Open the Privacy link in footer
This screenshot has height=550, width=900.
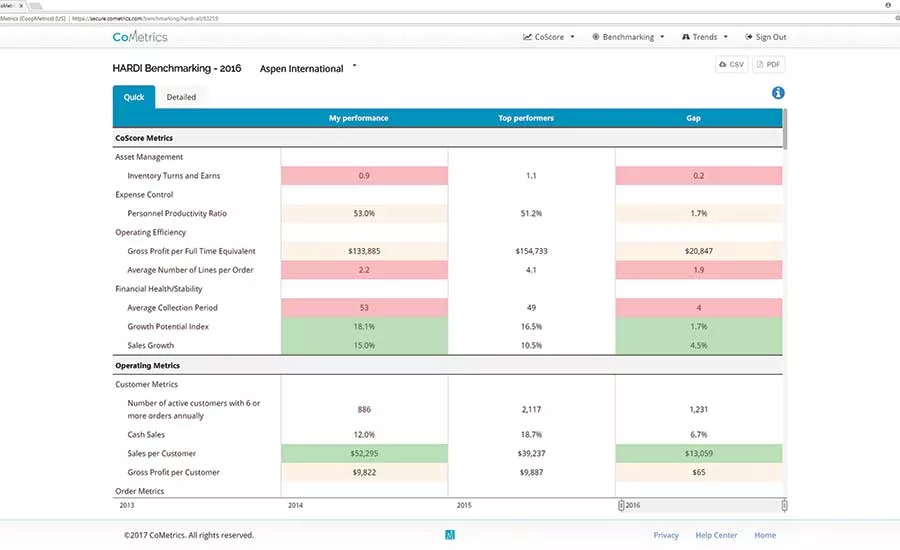point(666,535)
